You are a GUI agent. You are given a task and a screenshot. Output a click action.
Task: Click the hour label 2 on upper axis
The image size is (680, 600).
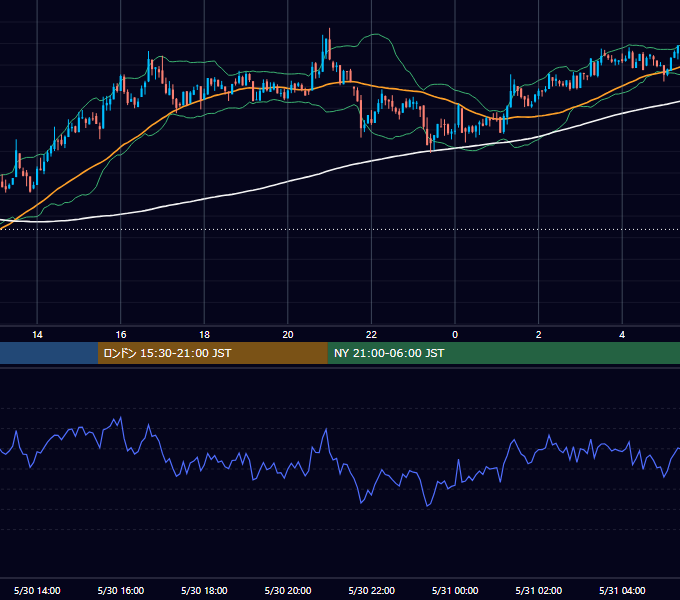538,335
